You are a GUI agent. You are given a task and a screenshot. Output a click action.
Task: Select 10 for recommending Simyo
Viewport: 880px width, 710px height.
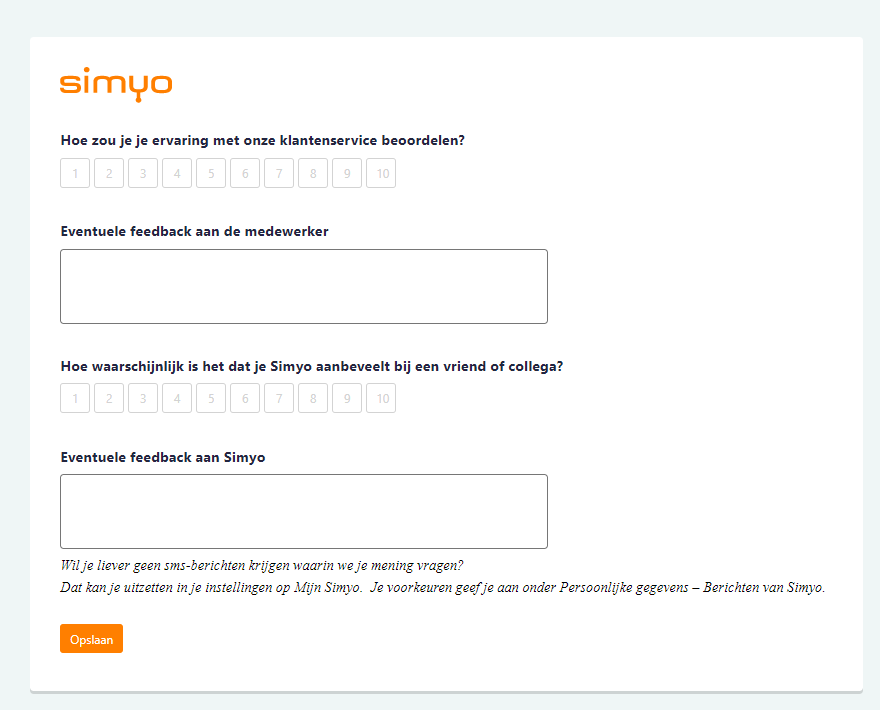[381, 398]
